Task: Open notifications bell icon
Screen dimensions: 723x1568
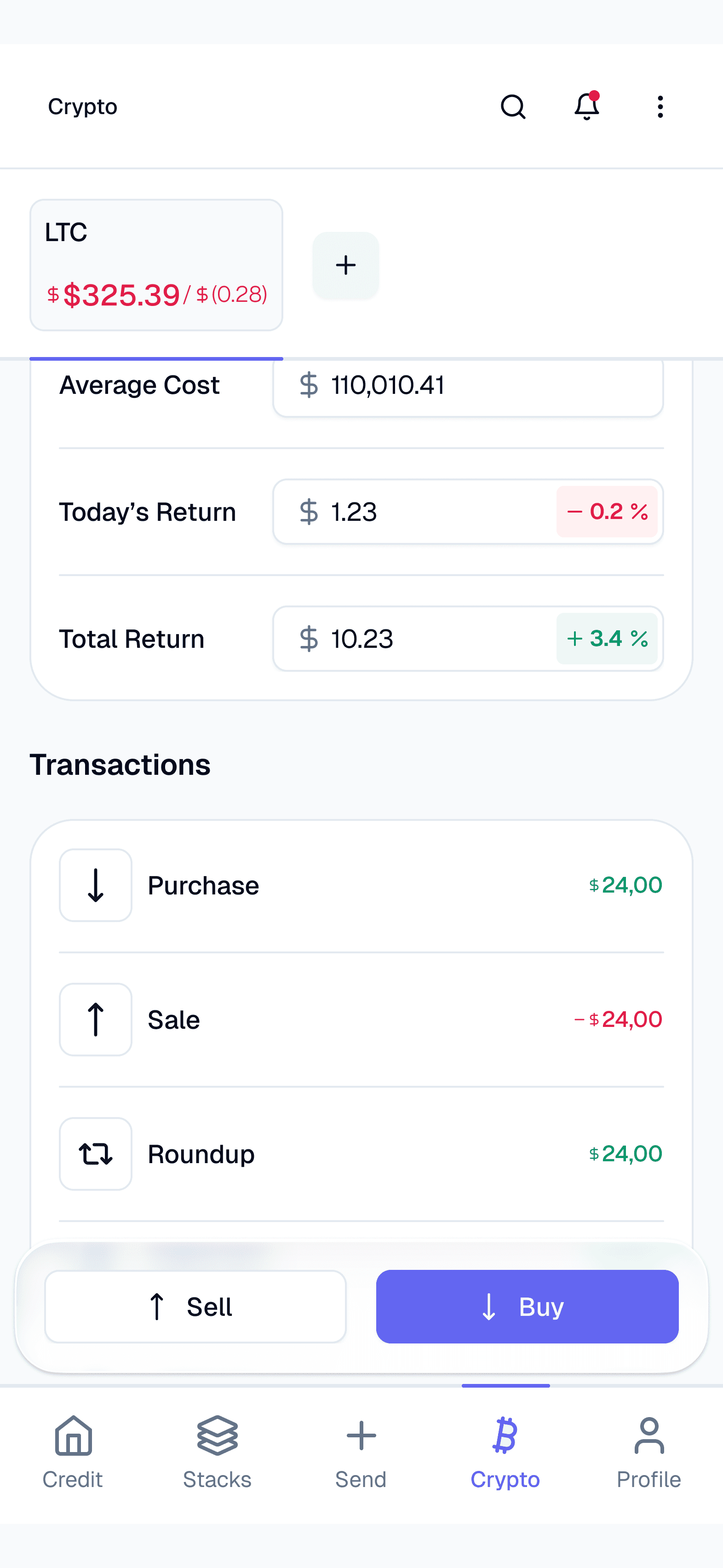Action: click(x=587, y=107)
